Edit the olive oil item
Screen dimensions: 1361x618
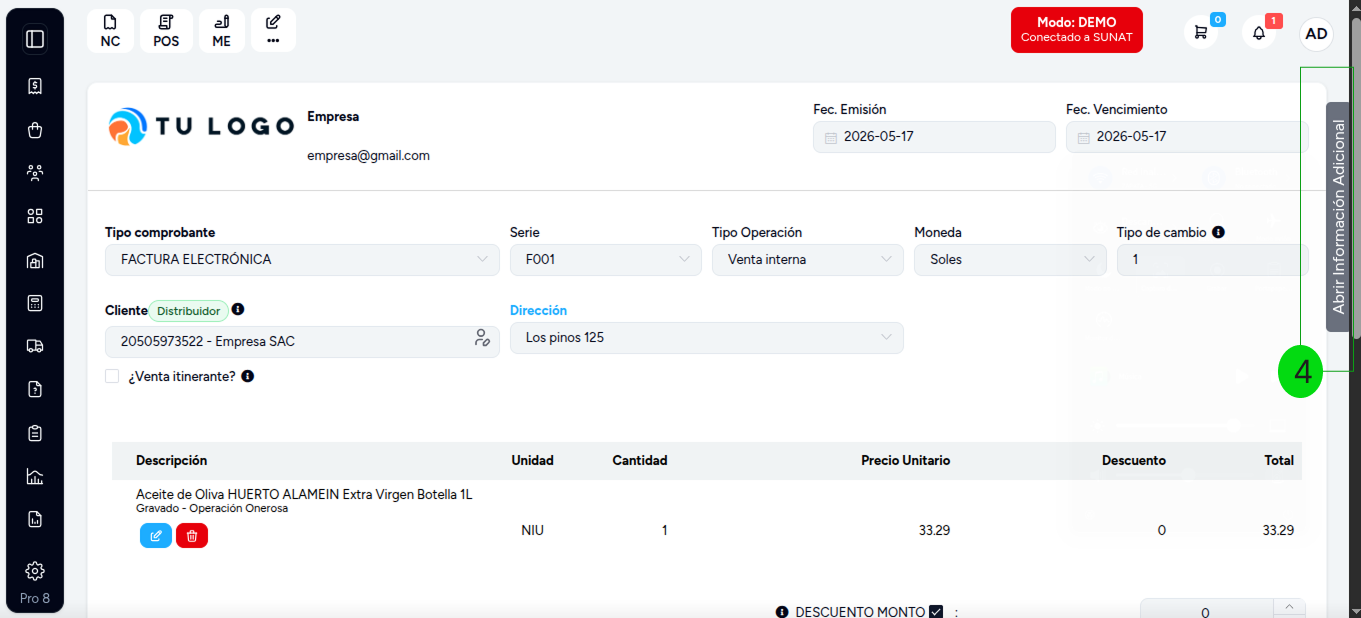pos(156,536)
